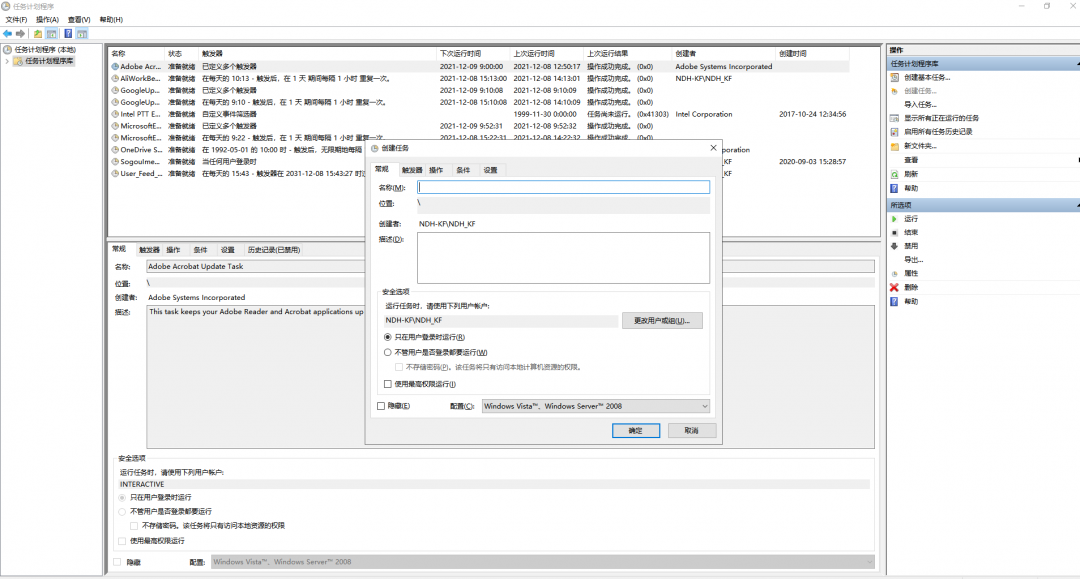Switch to the 触发器 tab
1080x579 pixels.
(414, 169)
